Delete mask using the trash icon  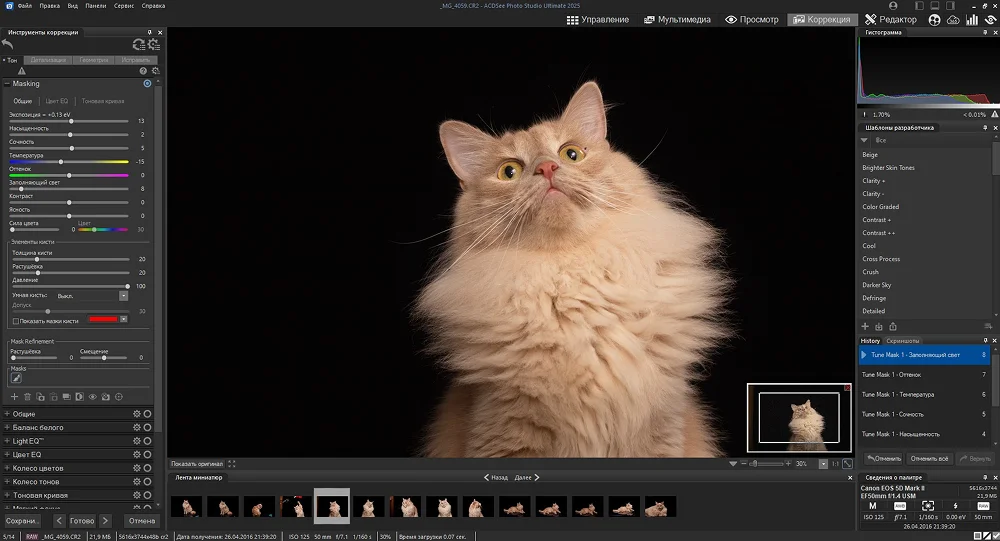click(x=28, y=397)
